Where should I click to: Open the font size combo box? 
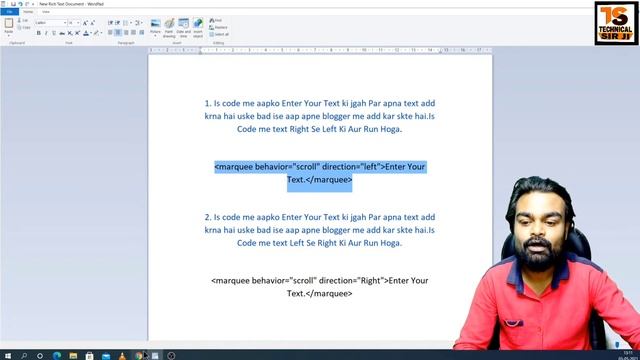pos(74,23)
